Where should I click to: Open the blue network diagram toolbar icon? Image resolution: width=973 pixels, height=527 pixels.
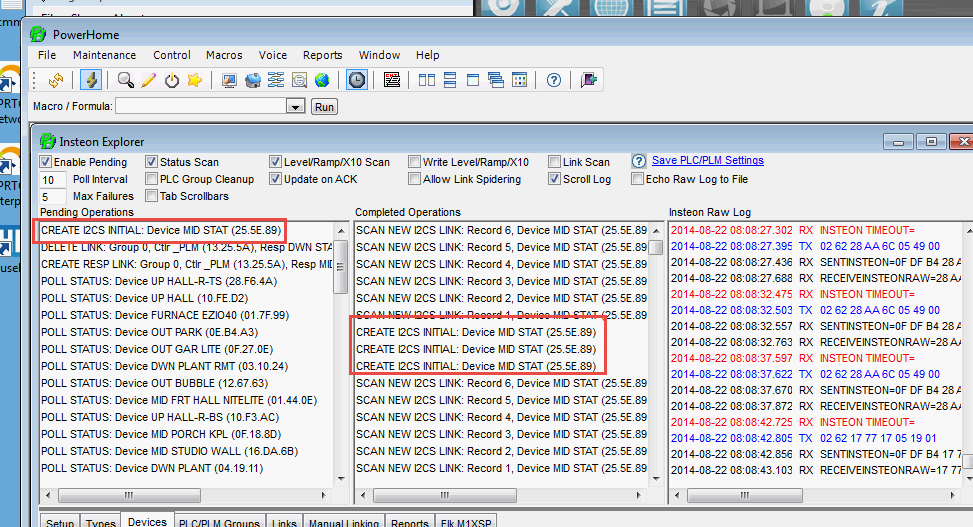(x=276, y=80)
